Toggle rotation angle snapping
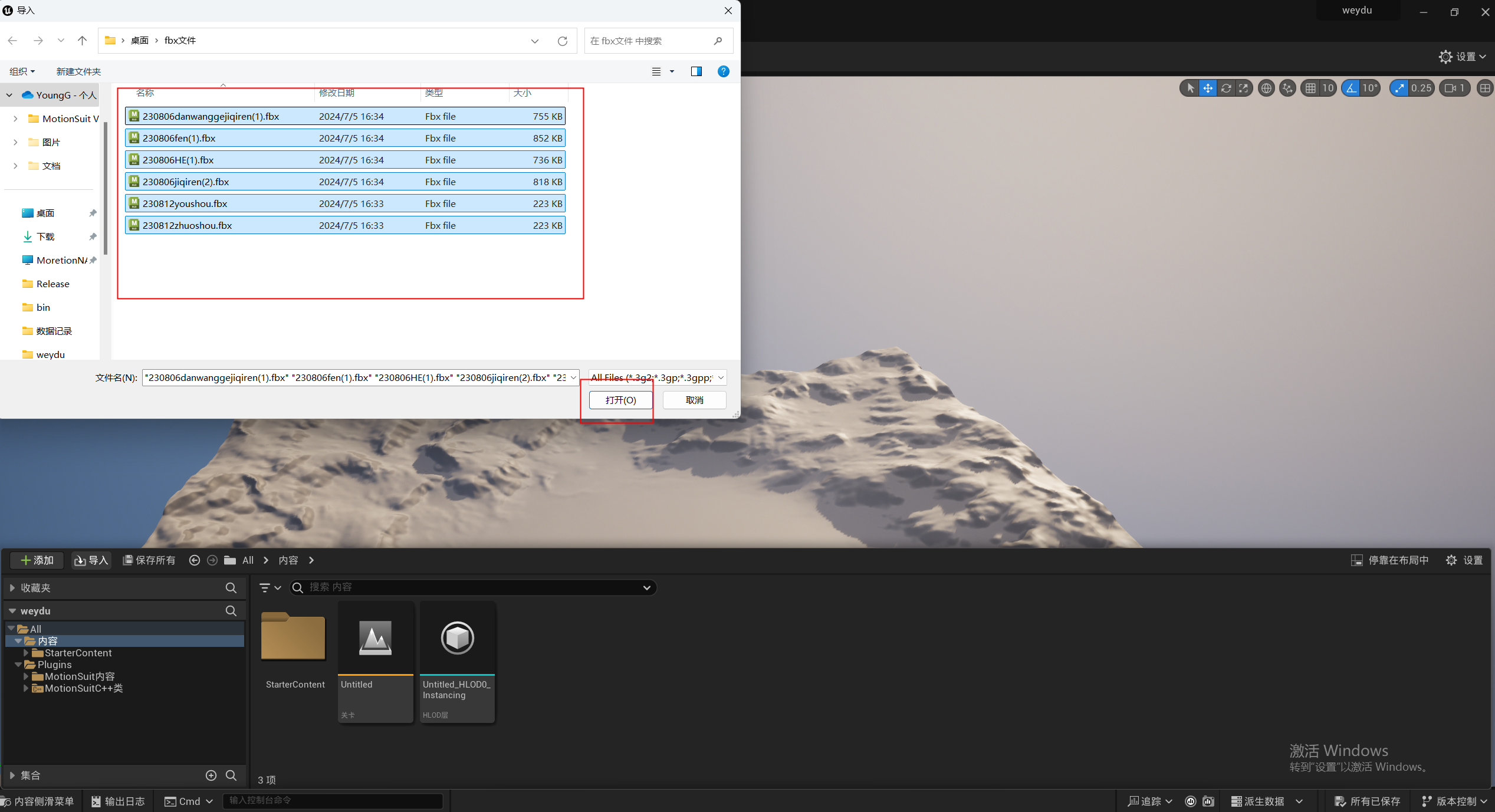The image size is (1495, 812). [1351, 88]
